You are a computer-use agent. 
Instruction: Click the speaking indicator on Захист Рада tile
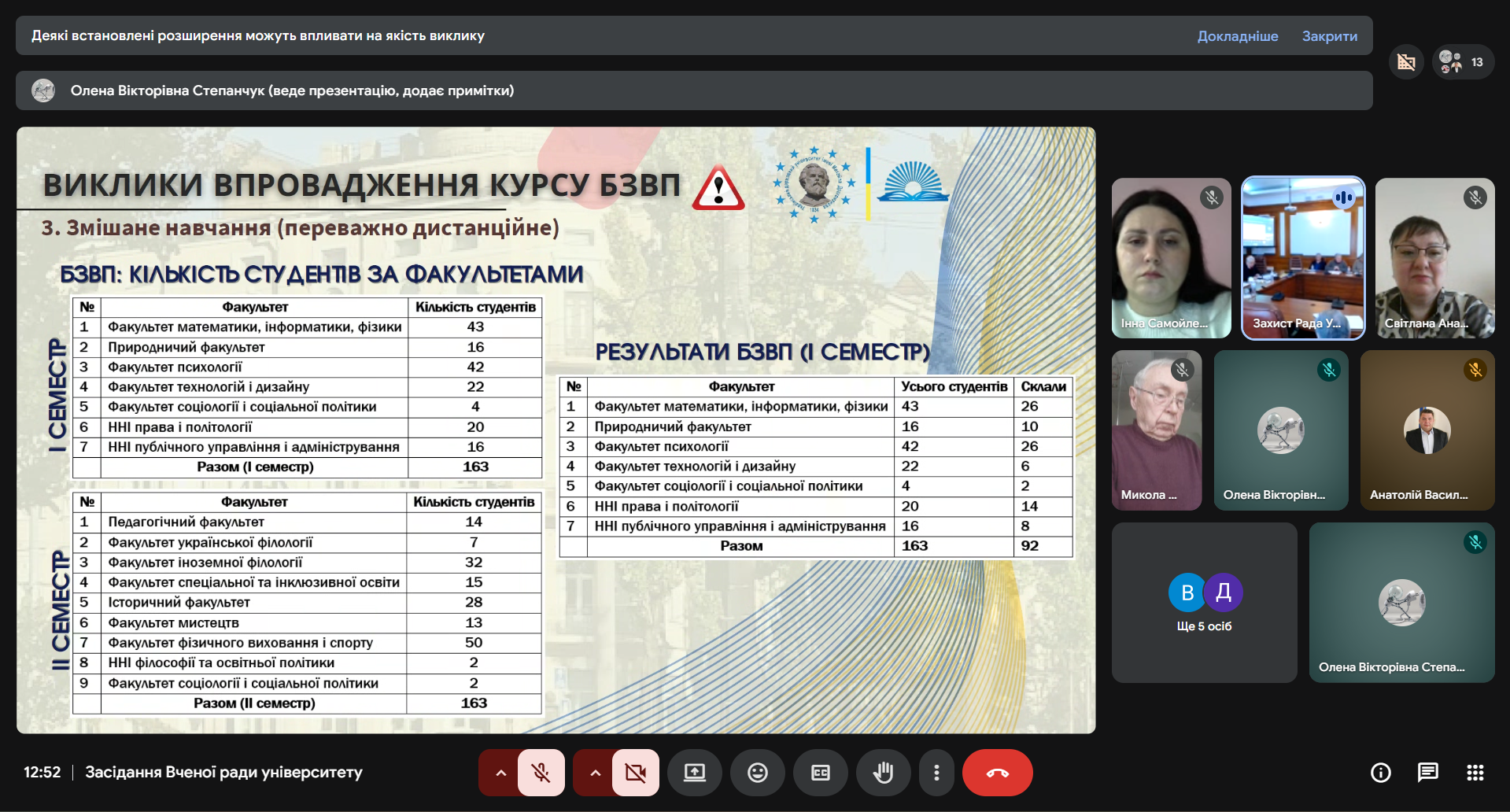(x=1344, y=198)
